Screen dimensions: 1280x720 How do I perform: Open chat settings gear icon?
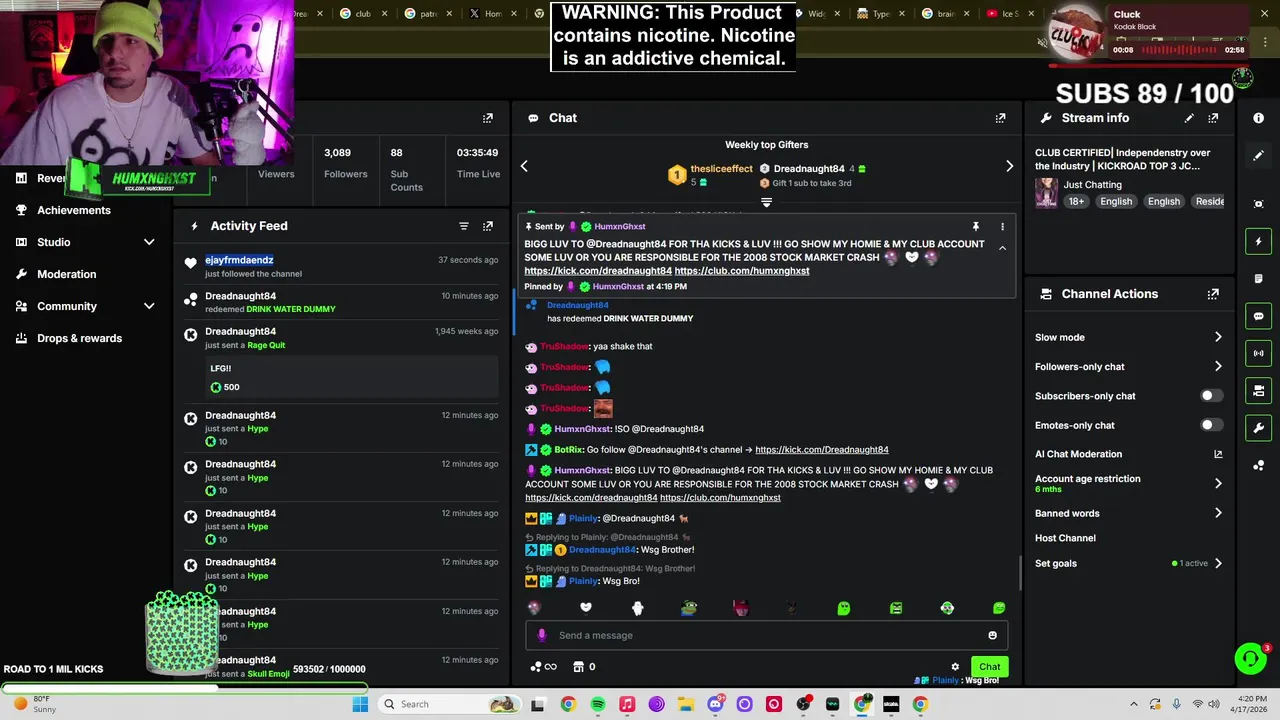point(955,667)
